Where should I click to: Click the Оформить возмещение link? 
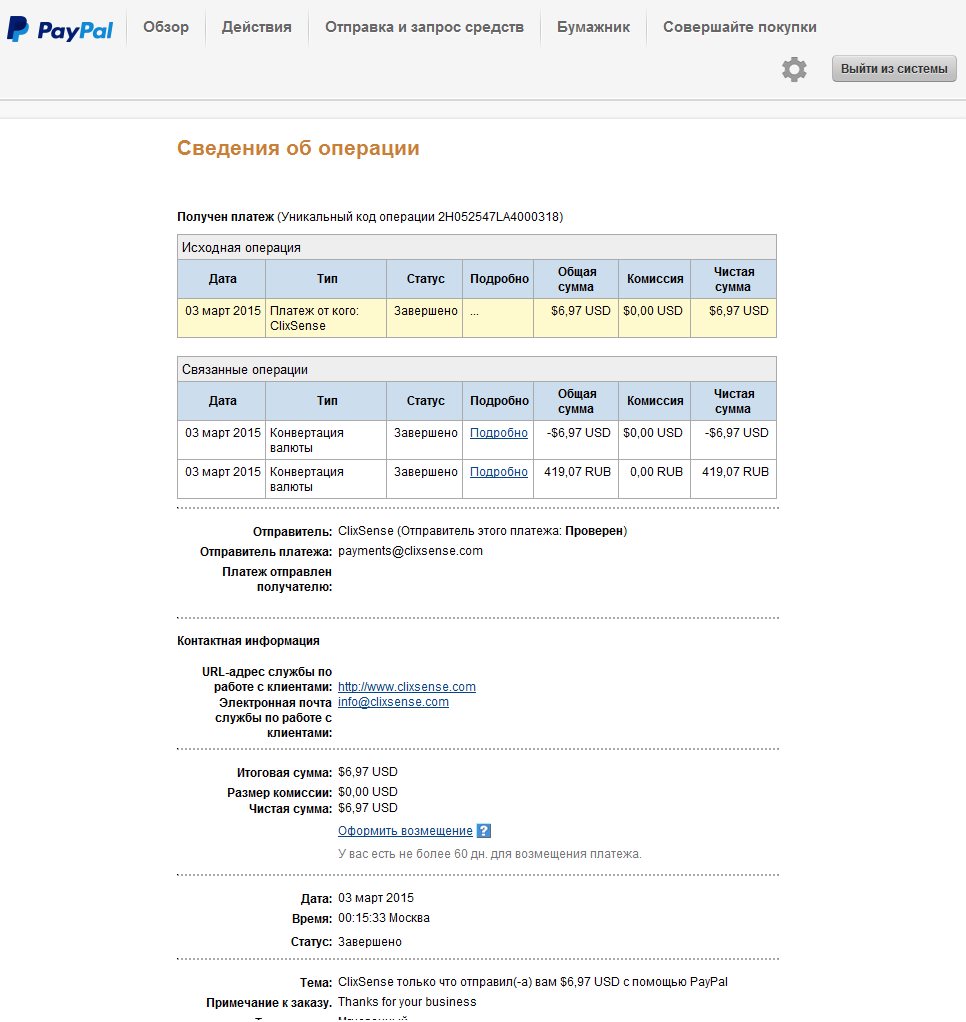tap(405, 831)
